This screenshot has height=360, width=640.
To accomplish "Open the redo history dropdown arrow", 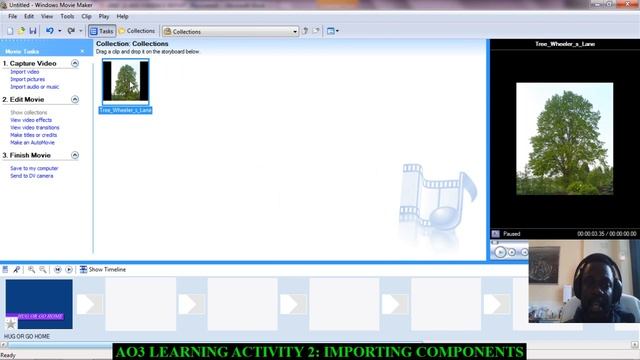I will (80, 31).
